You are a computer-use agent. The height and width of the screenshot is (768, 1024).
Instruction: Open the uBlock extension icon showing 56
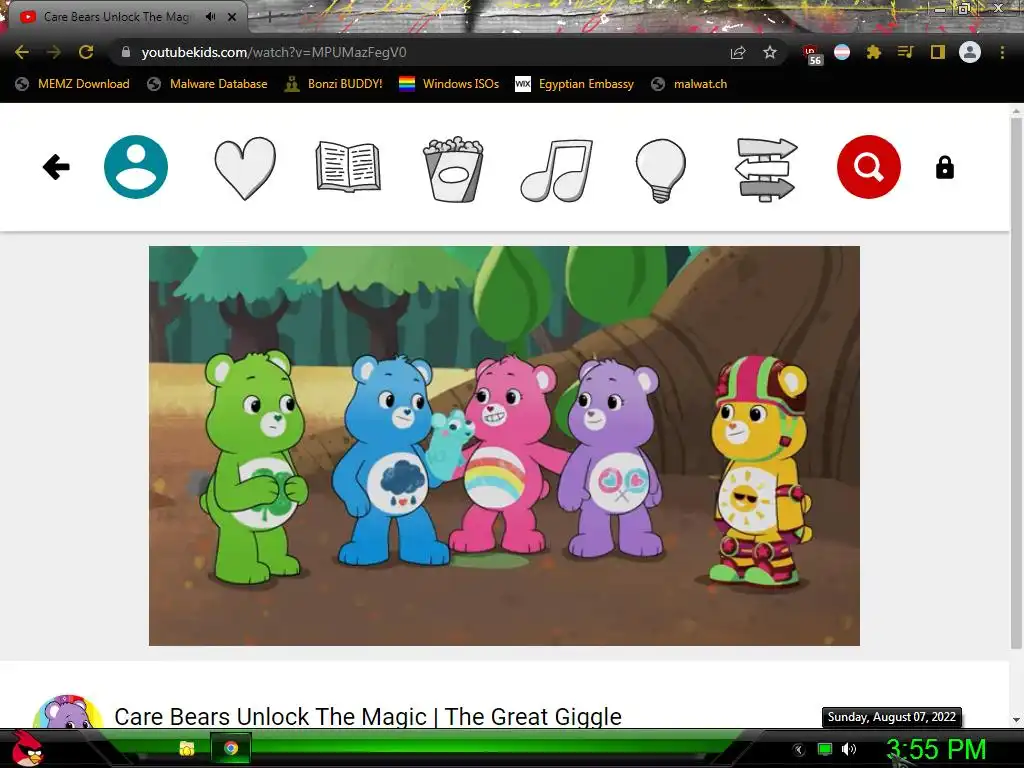click(x=812, y=54)
